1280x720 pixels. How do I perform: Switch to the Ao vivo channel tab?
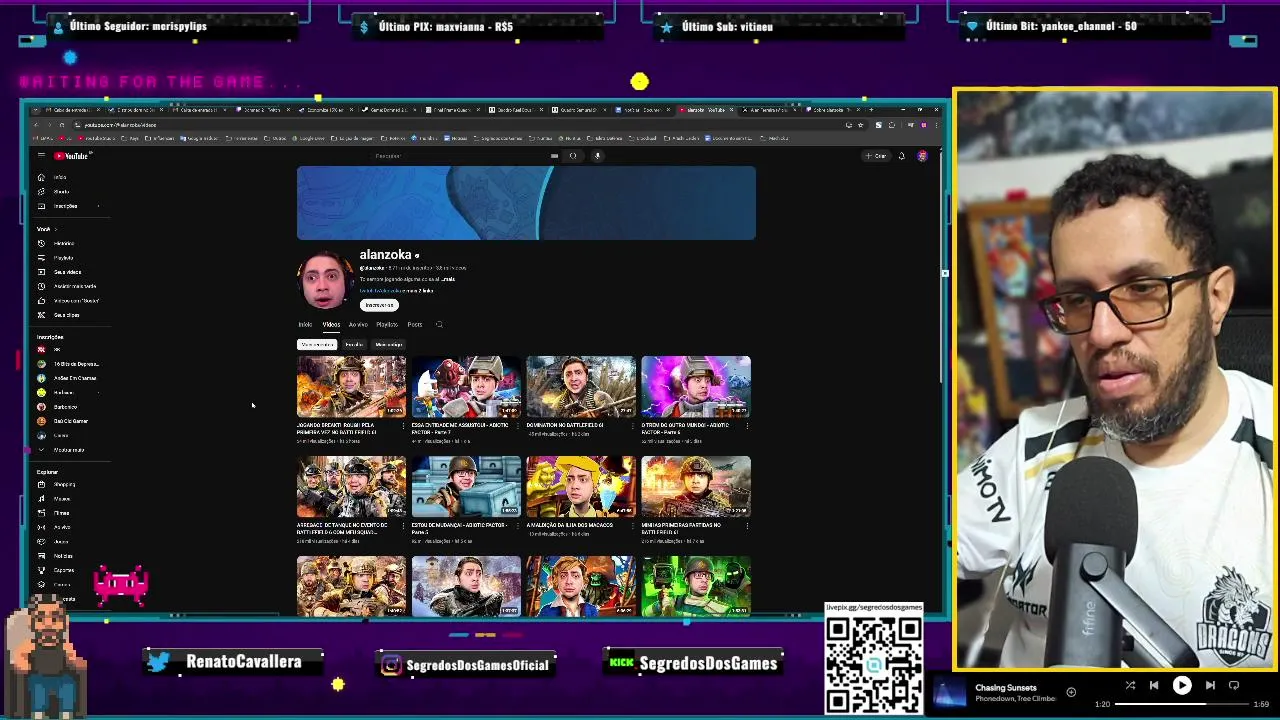tap(358, 324)
